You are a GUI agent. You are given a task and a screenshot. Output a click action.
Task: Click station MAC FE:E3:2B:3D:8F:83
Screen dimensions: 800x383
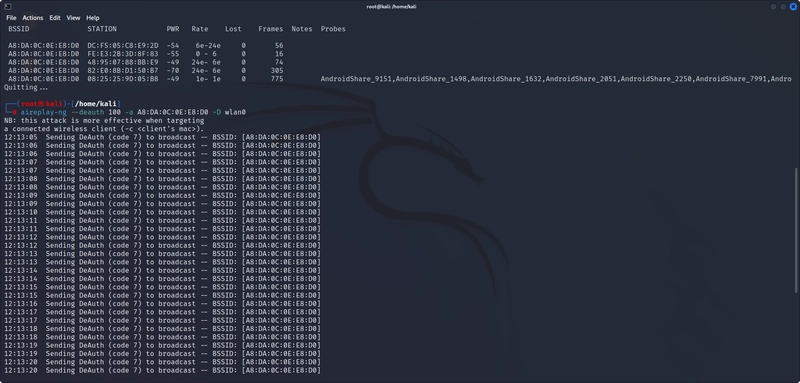123,54
